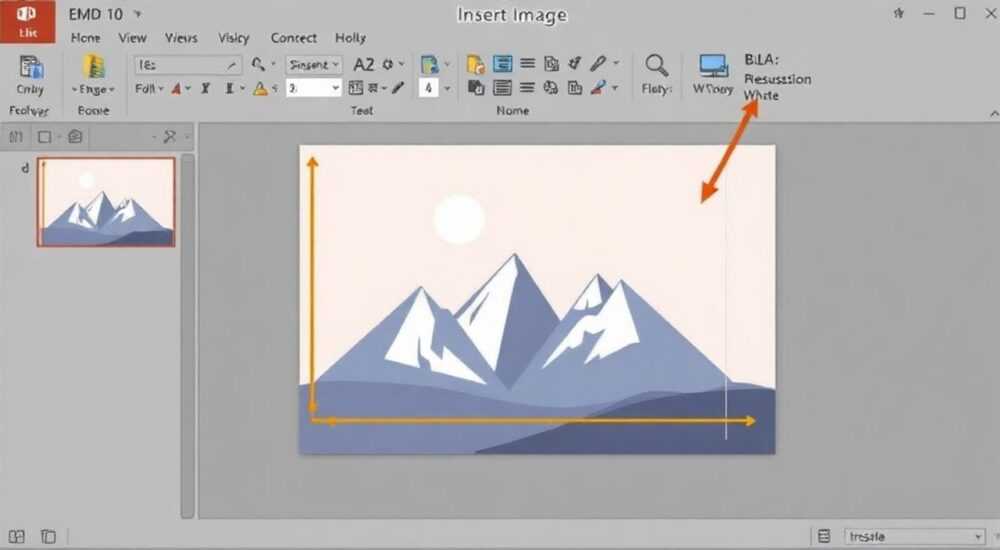Screen dimensions: 1000x550
Task: Open the zoom dropdown in status bar
Action: pyautogui.click(x=915, y=537)
